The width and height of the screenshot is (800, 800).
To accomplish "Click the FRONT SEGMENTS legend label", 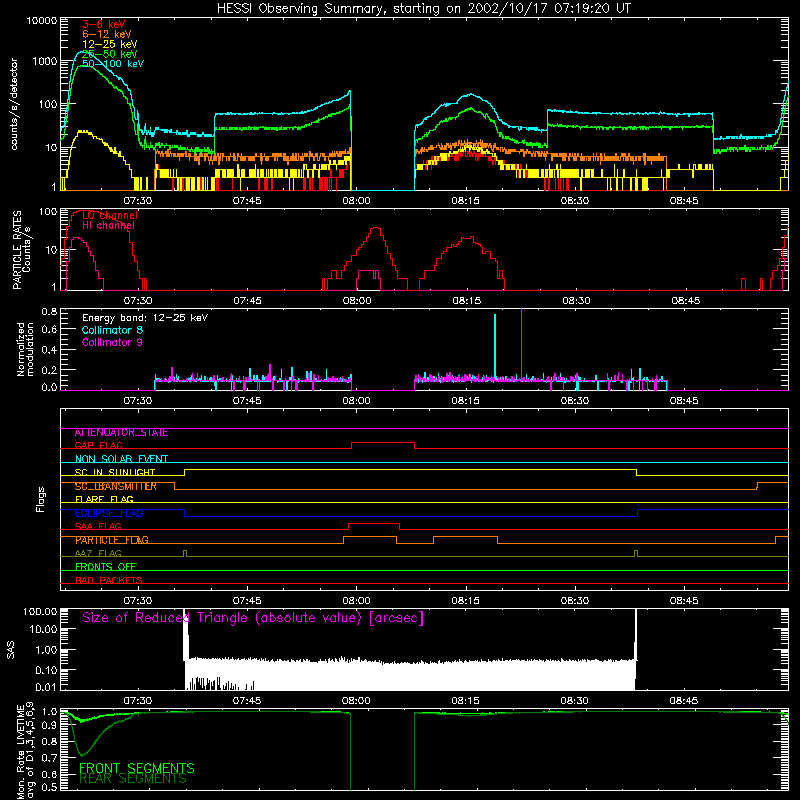I will tap(137, 768).
